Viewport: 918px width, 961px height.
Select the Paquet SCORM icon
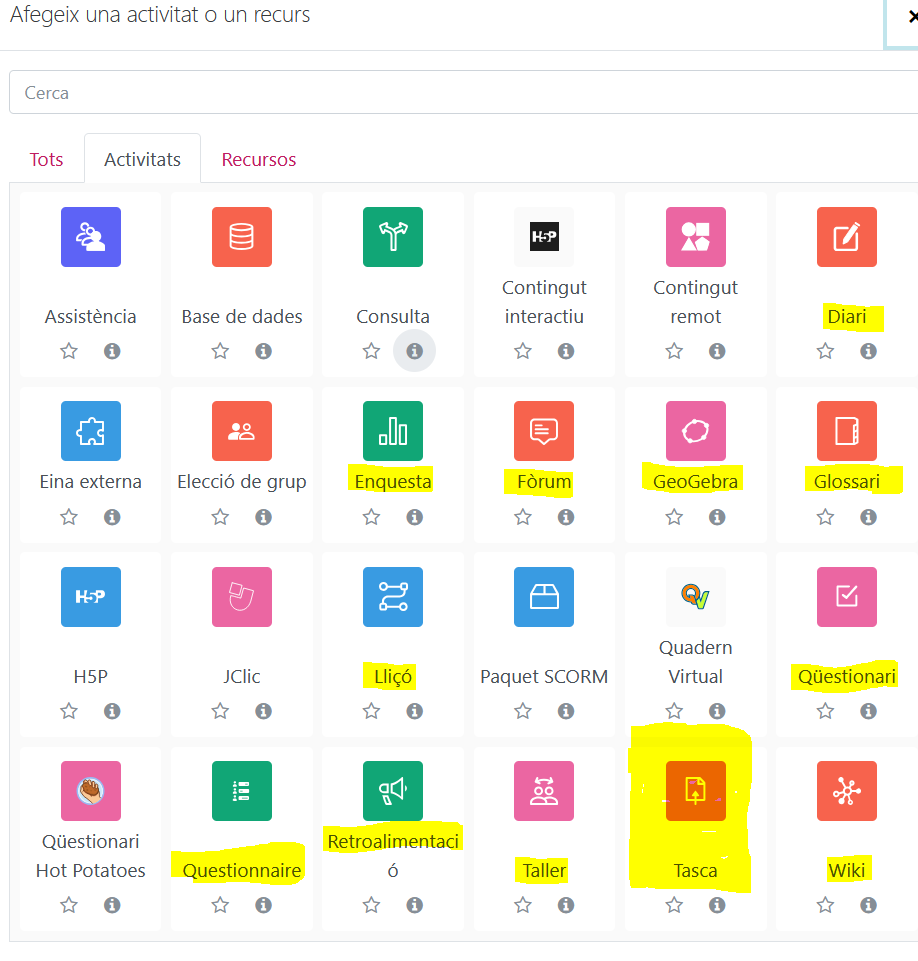[544, 597]
